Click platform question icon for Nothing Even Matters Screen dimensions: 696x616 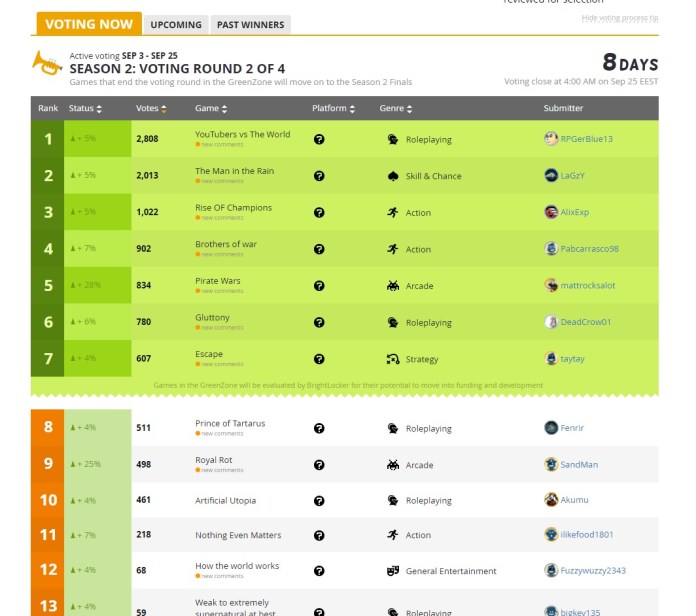(319, 536)
